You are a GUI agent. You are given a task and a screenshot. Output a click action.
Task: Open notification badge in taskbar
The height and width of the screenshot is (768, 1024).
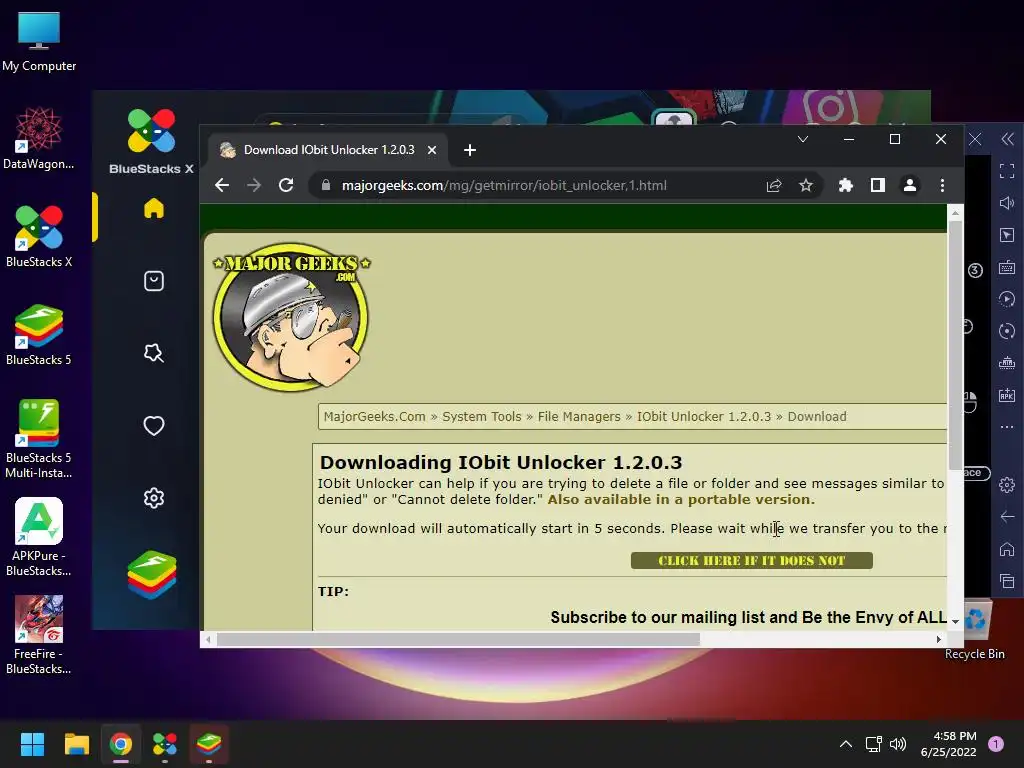(996, 744)
